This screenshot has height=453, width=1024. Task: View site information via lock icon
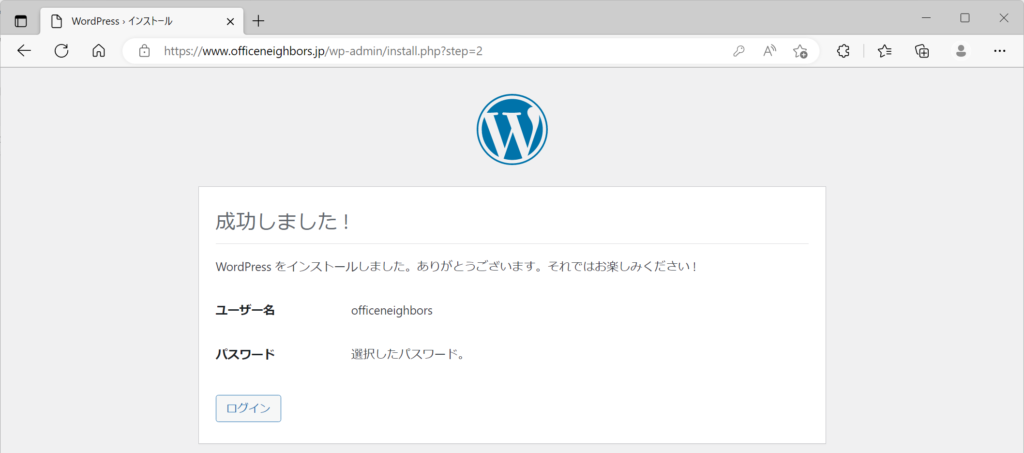144,51
